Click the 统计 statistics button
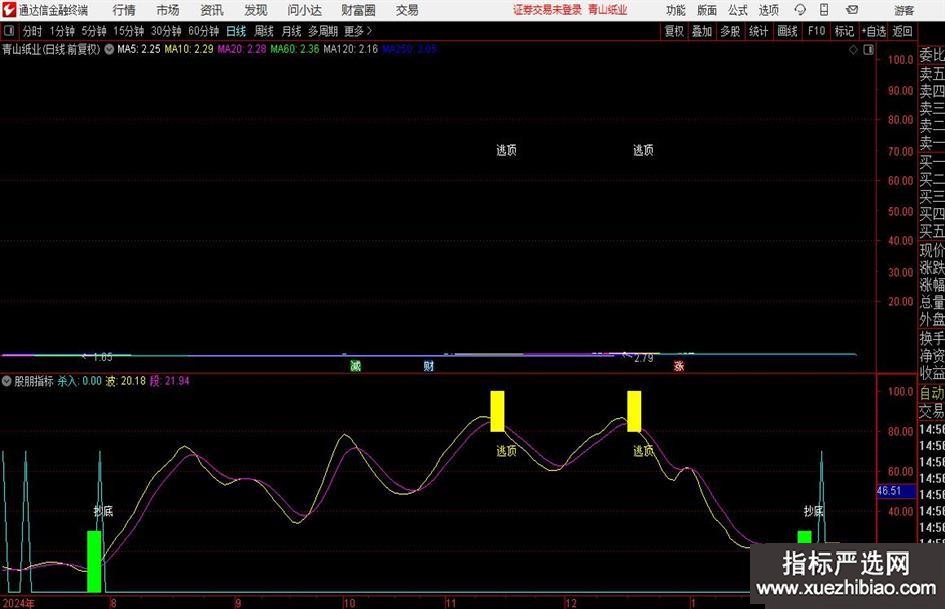945x609 pixels. tap(758, 31)
